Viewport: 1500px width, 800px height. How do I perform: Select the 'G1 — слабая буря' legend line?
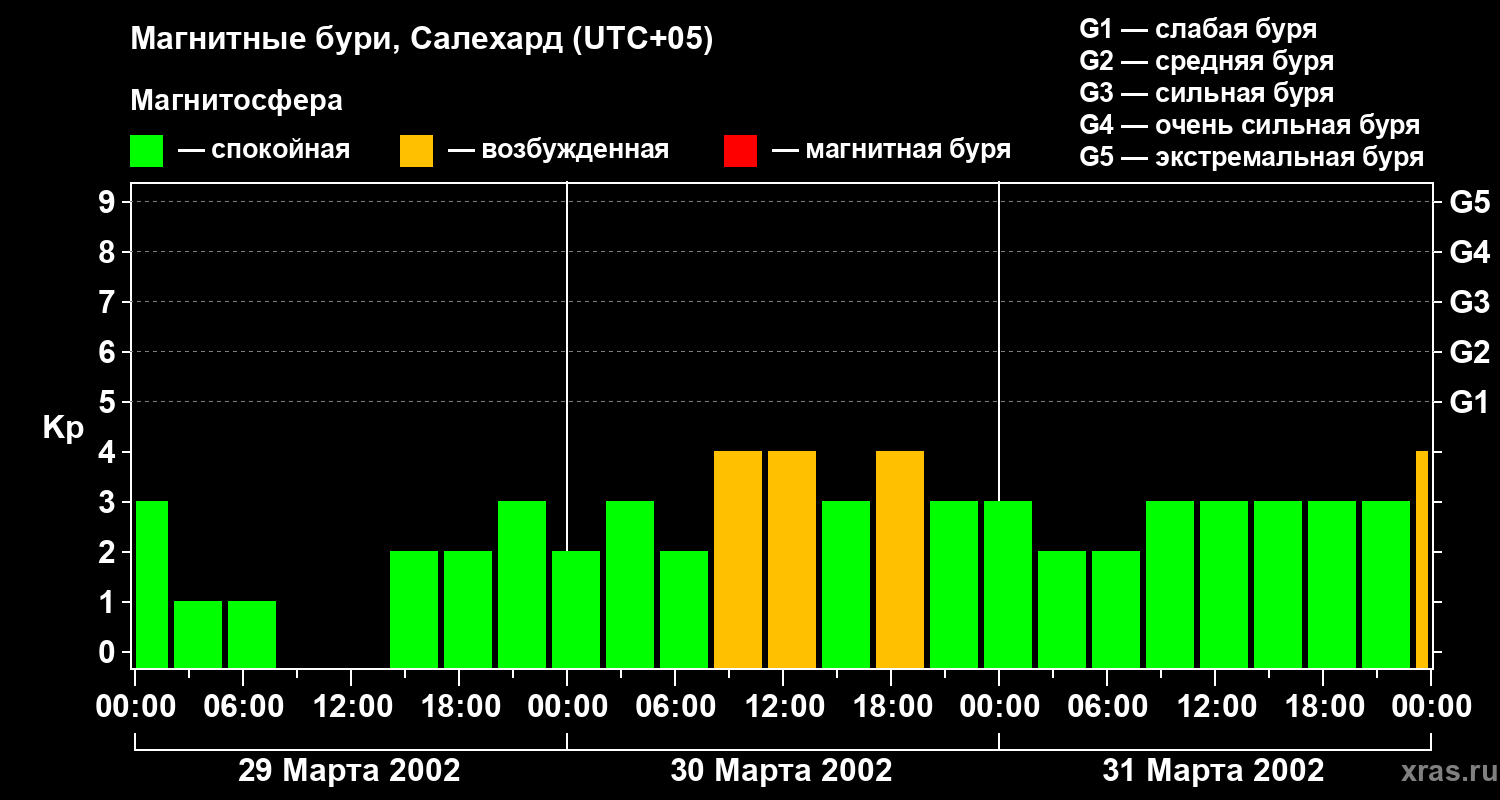click(1198, 29)
